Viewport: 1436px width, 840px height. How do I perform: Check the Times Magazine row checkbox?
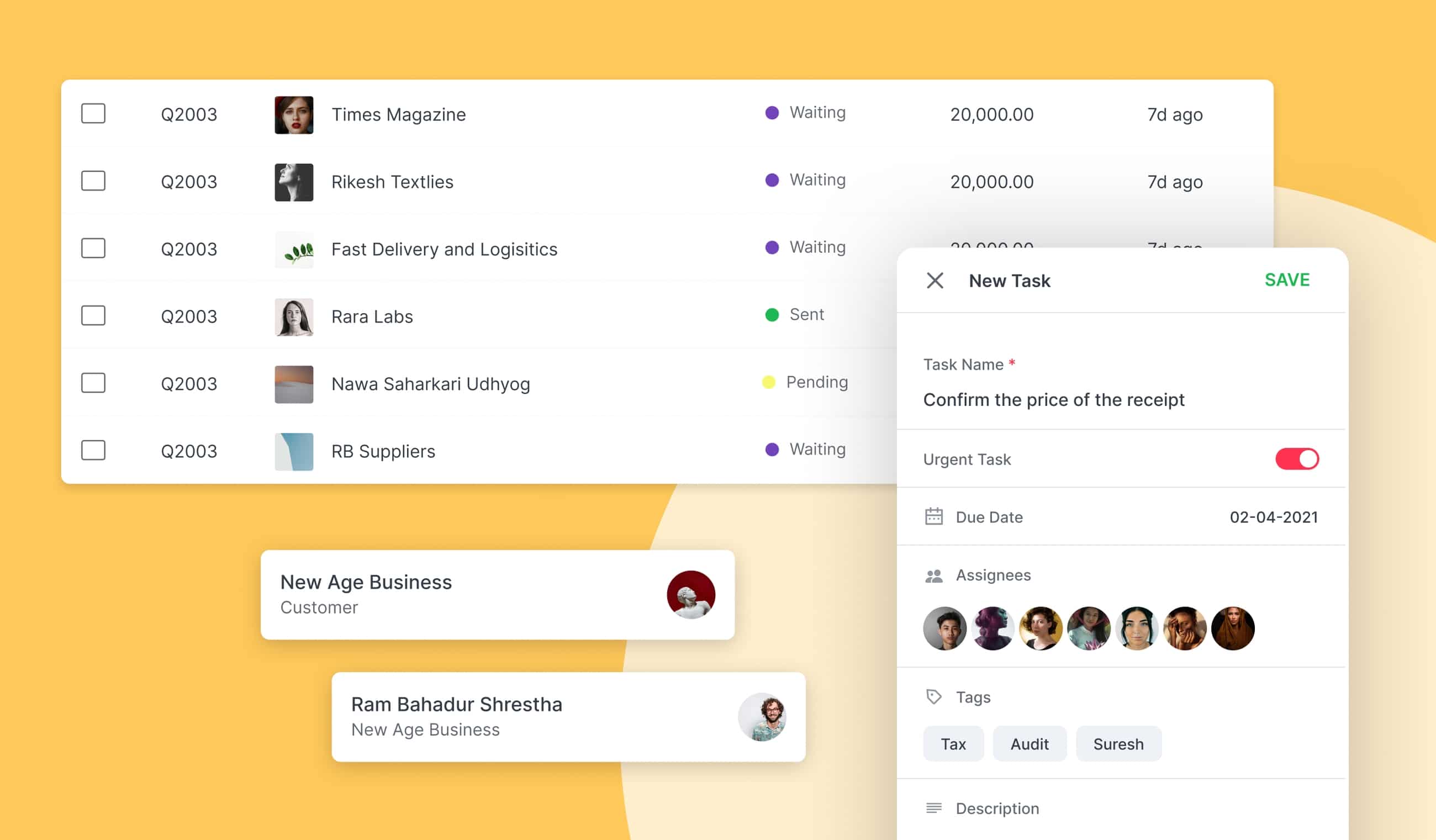click(x=93, y=113)
